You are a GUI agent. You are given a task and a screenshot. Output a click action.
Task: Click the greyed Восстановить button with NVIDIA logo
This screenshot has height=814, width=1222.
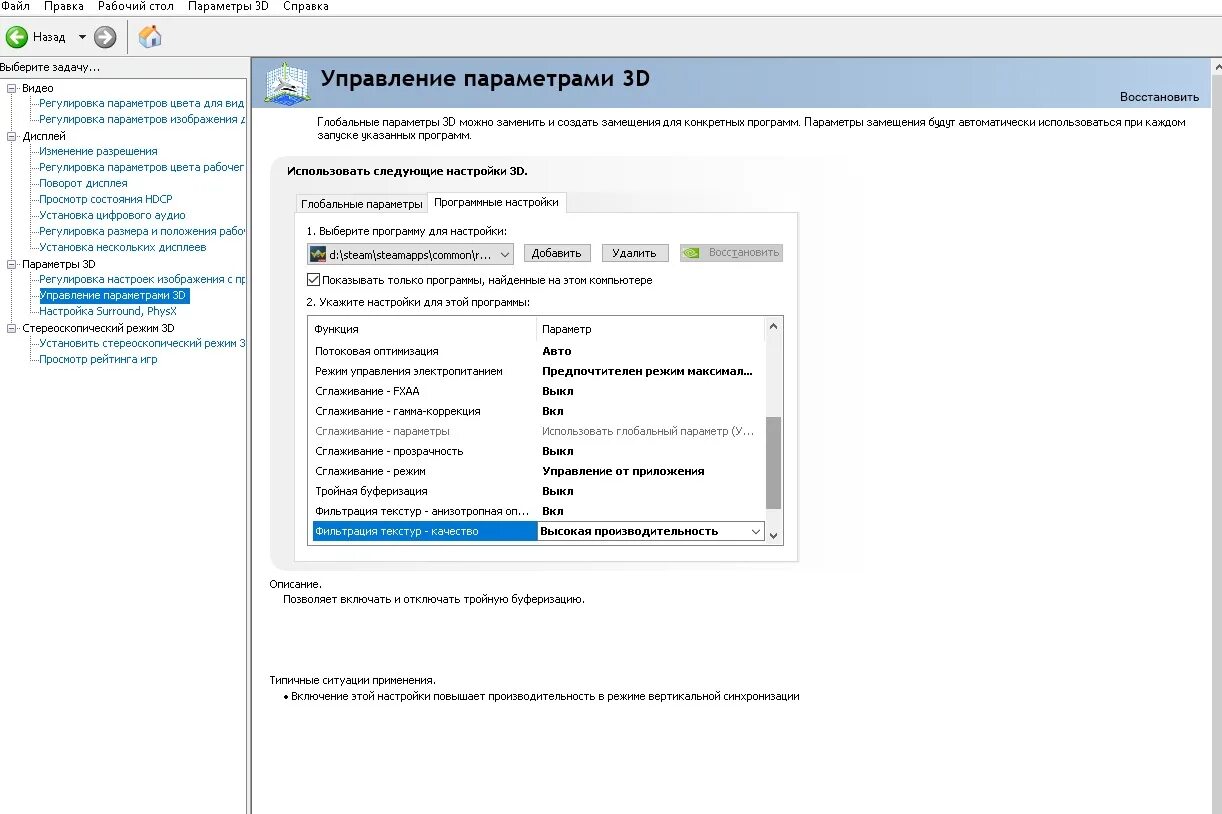tap(731, 253)
